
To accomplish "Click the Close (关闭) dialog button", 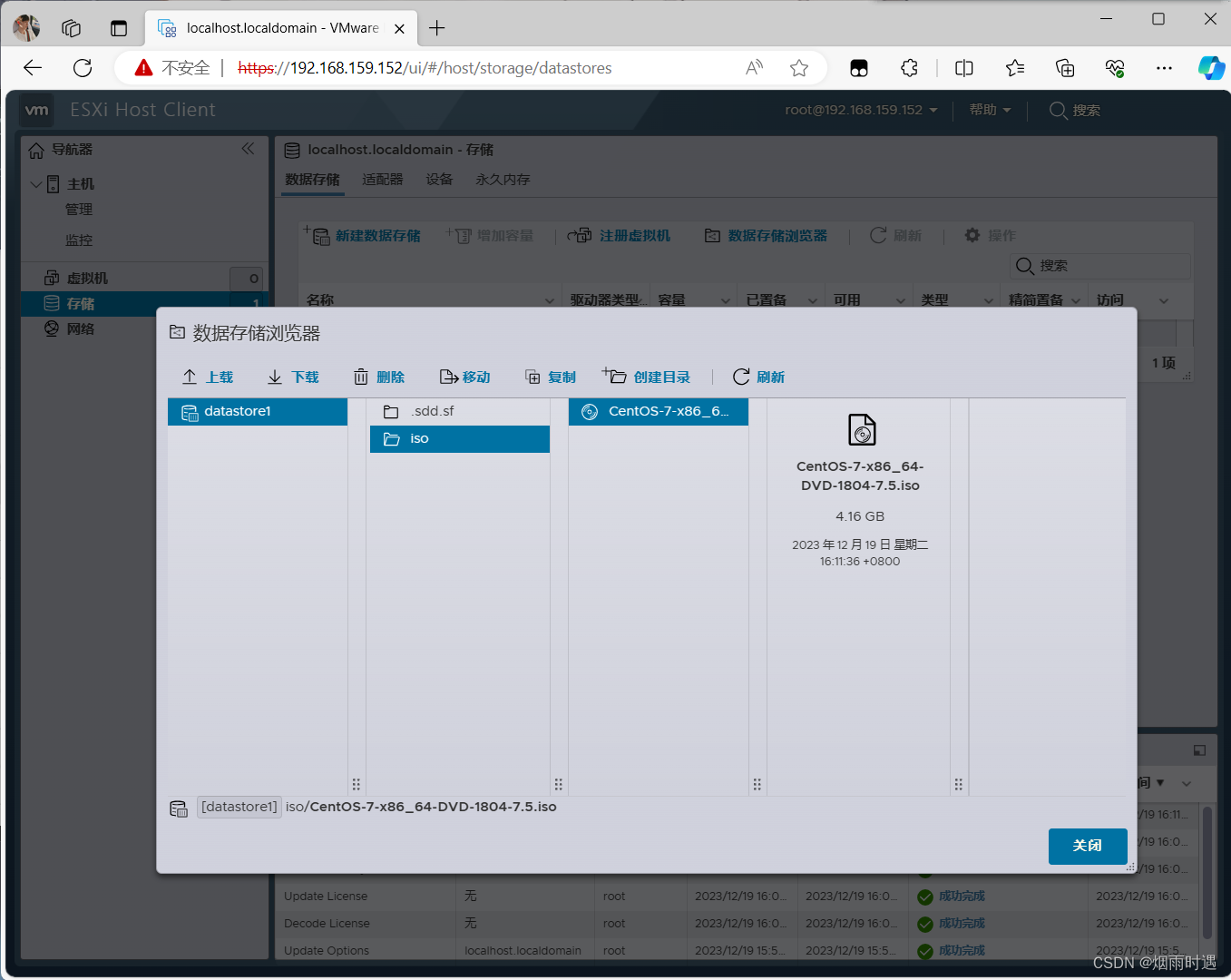I will click(1088, 846).
